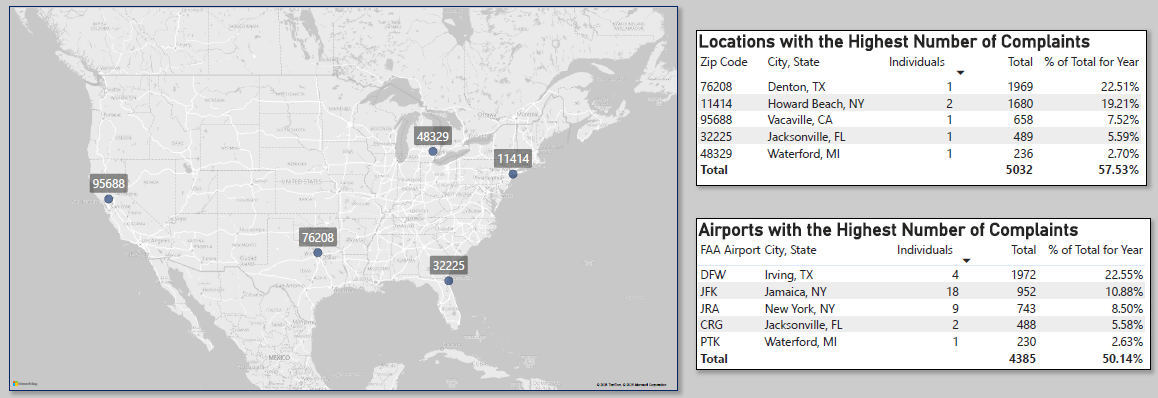Click the 32225 label box on the map
Viewport: 1158px width, 398px height.
pyautogui.click(x=449, y=265)
